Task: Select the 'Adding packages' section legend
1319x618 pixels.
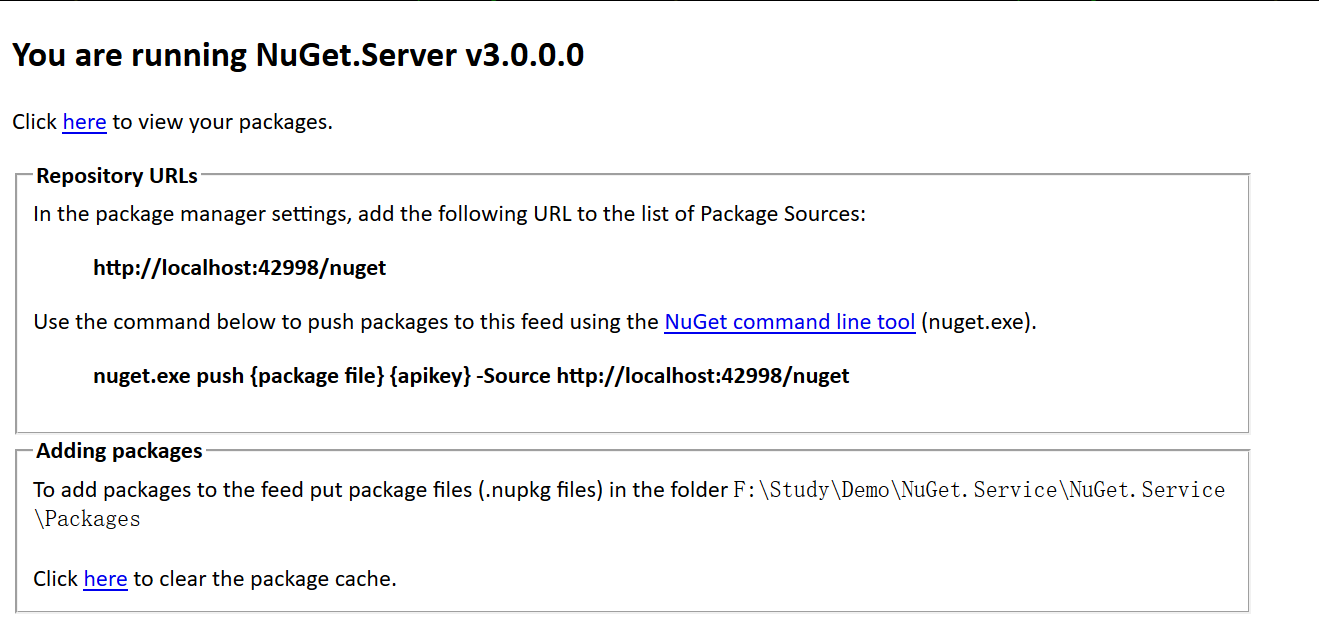Action: (x=119, y=451)
